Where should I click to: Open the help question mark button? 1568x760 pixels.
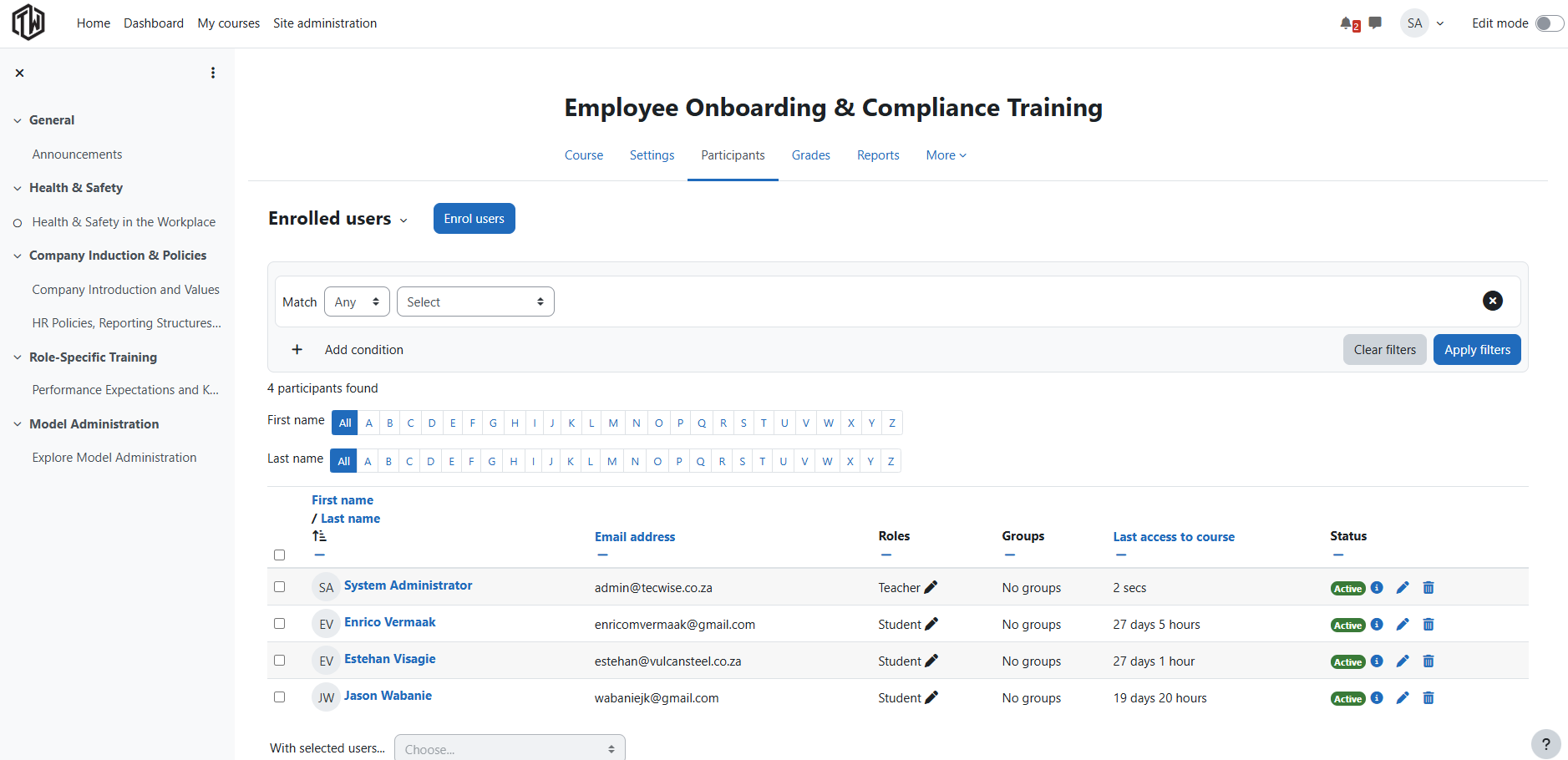1545,743
